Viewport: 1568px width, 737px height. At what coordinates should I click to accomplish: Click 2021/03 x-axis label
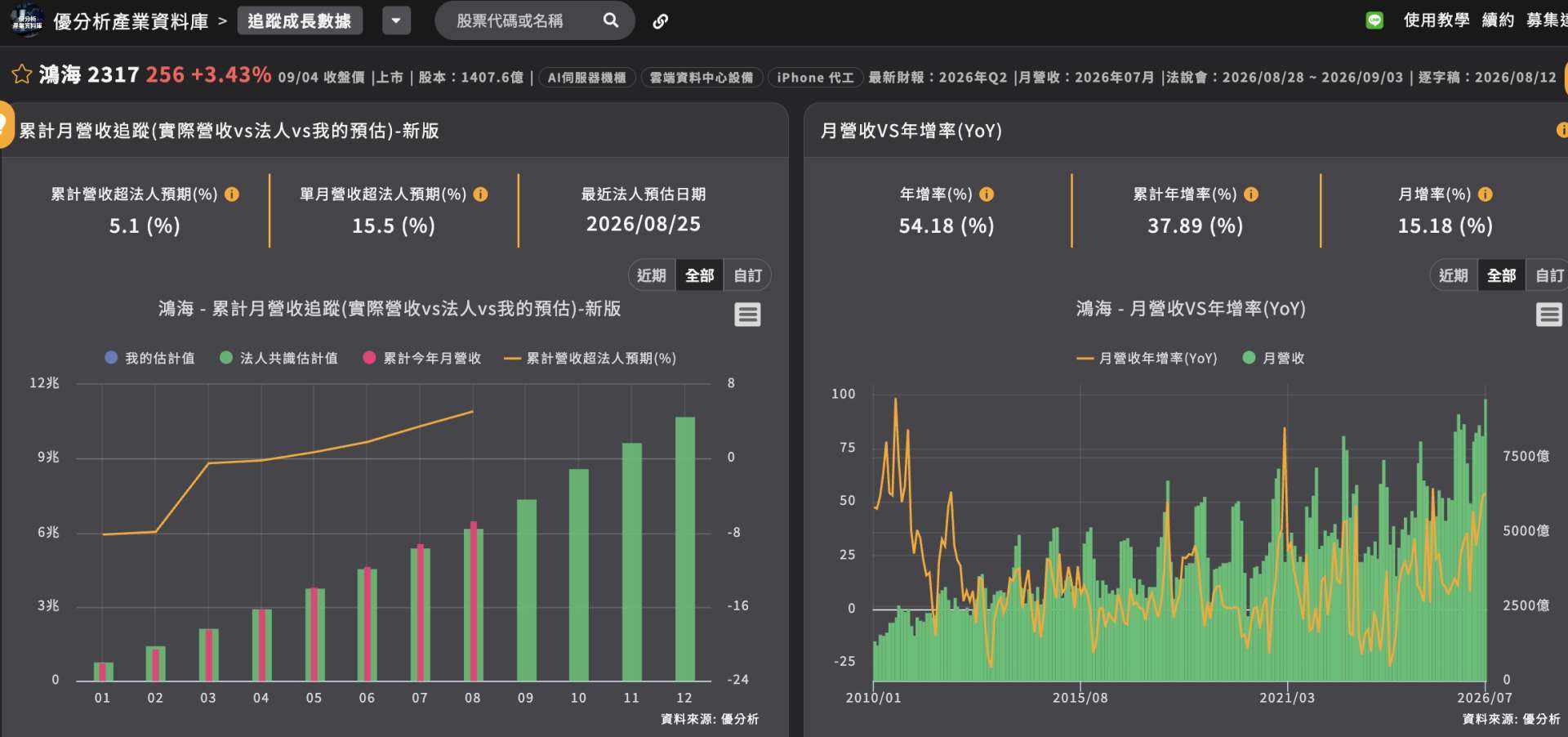pyautogui.click(x=1287, y=698)
